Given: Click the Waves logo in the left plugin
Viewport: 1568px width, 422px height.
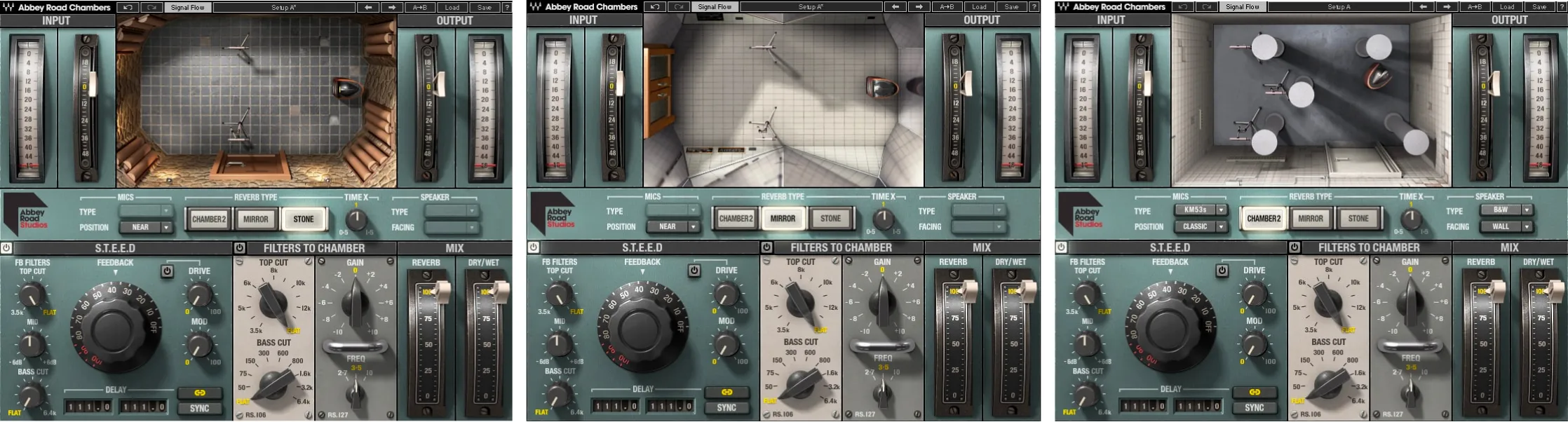Looking at the screenshot, I should click(8, 7).
